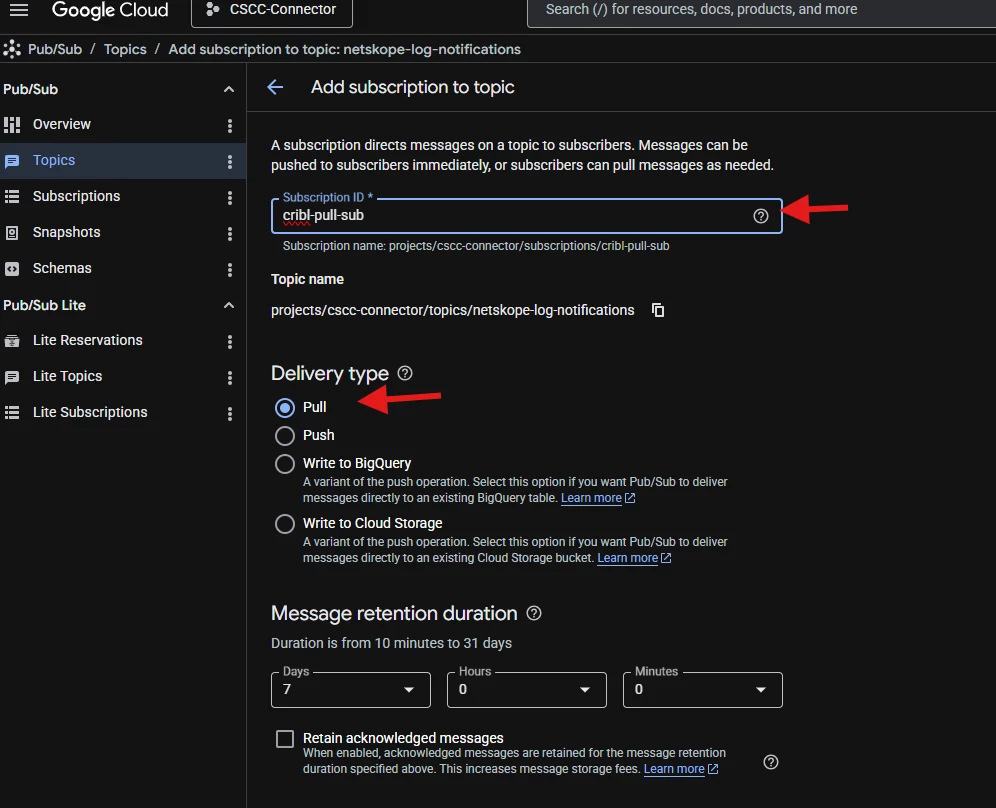Open the three-dot menu beside Lite Topics
This screenshot has width=996, height=808.
(229, 378)
